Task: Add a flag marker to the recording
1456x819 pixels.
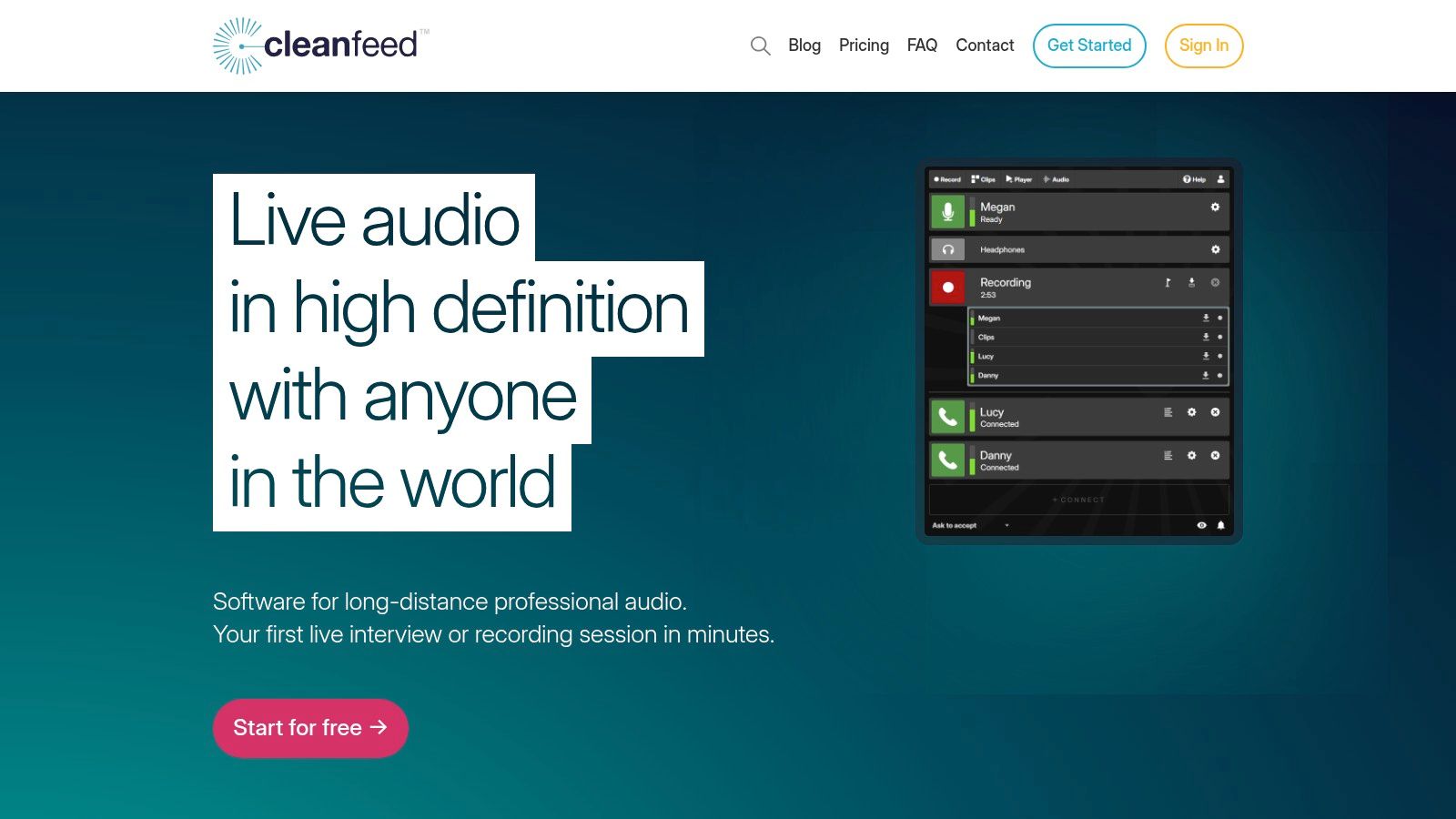Action: 1167,282
